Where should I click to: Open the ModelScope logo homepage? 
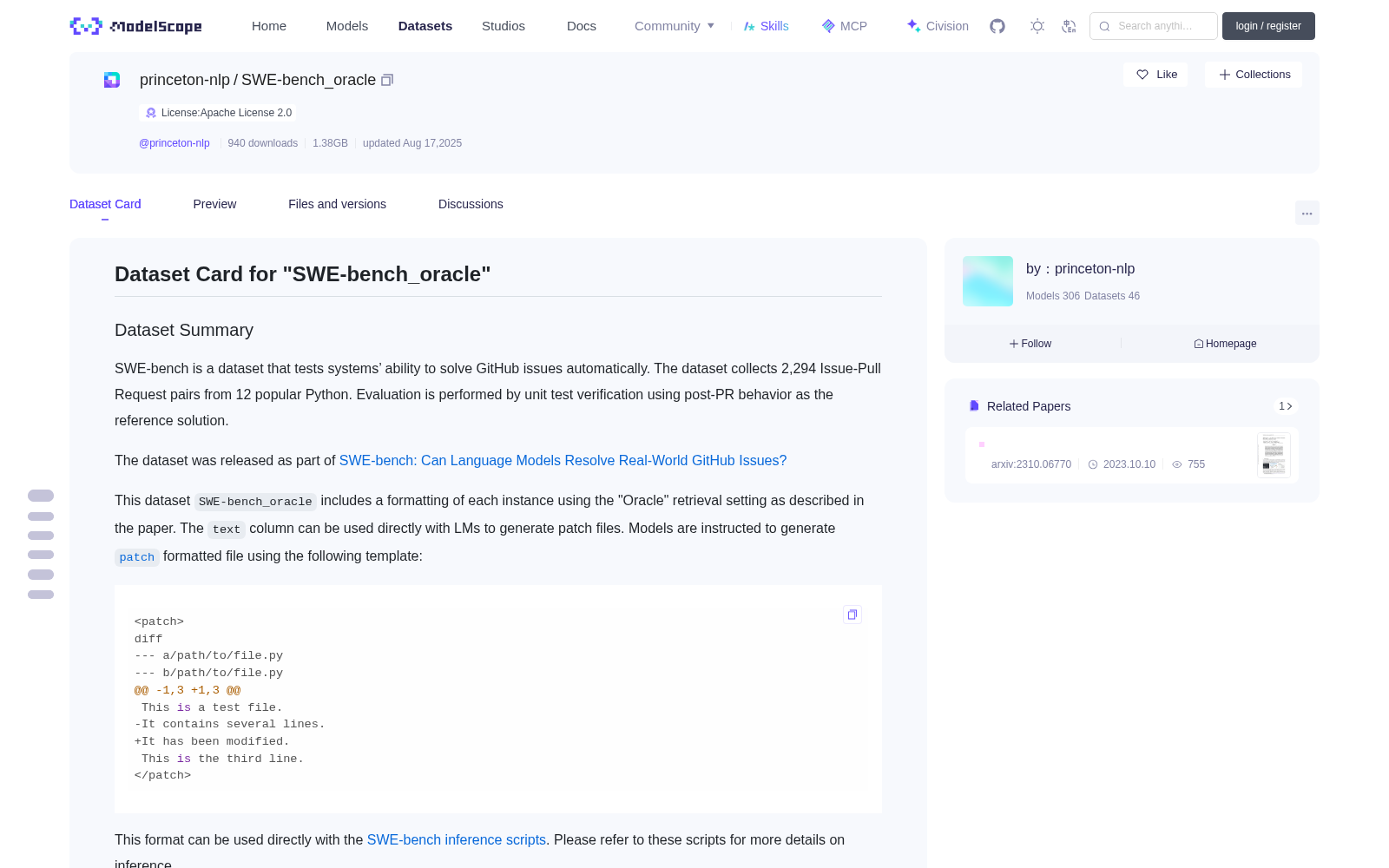point(136,26)
